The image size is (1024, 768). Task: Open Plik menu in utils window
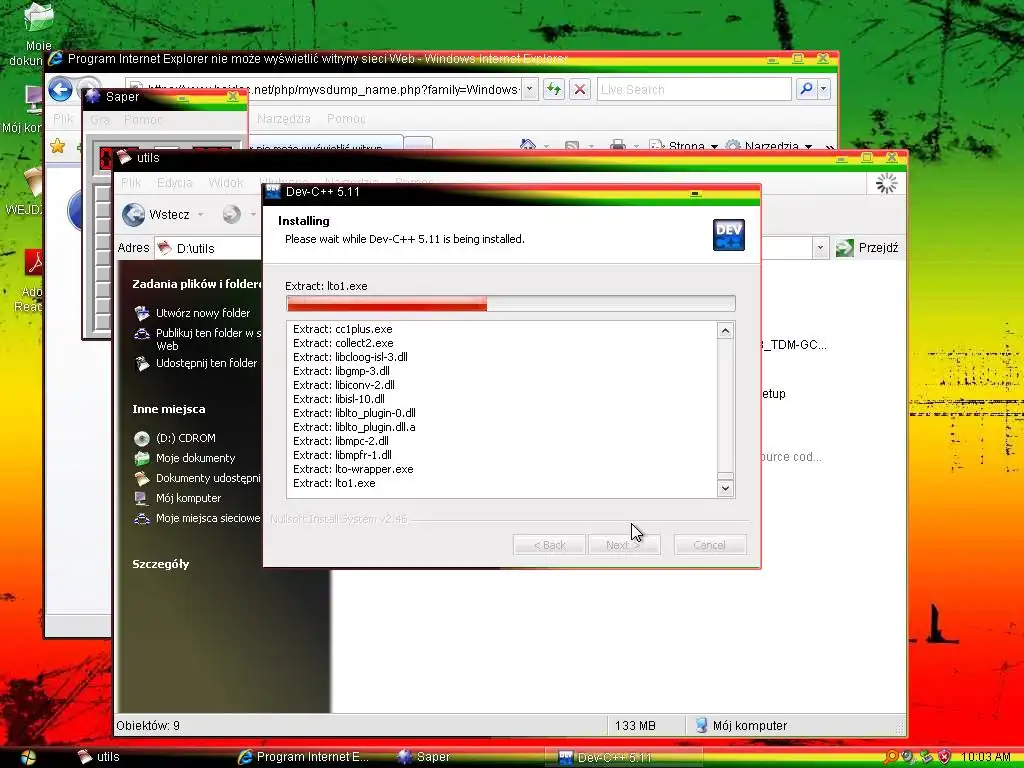click(x=131, y=183)
